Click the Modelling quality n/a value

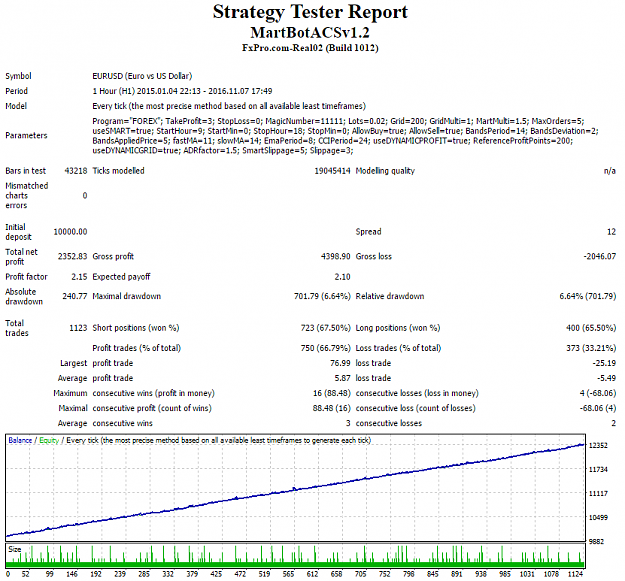[x=610, y=171]
